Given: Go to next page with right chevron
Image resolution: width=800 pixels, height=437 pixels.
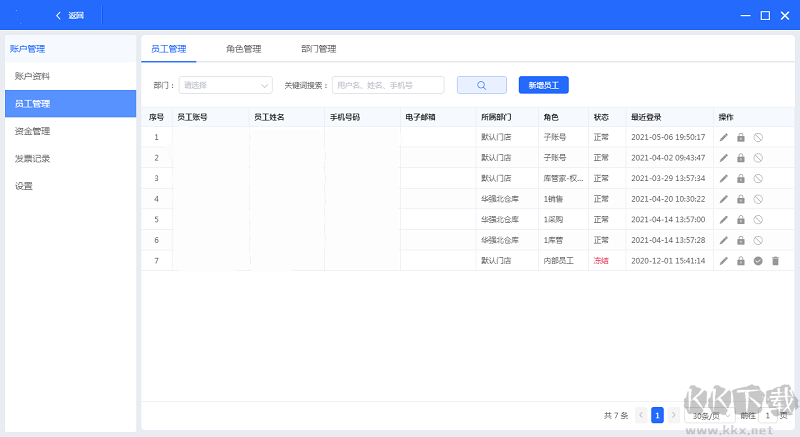Looking at the screenshot, I should point(673,415).
